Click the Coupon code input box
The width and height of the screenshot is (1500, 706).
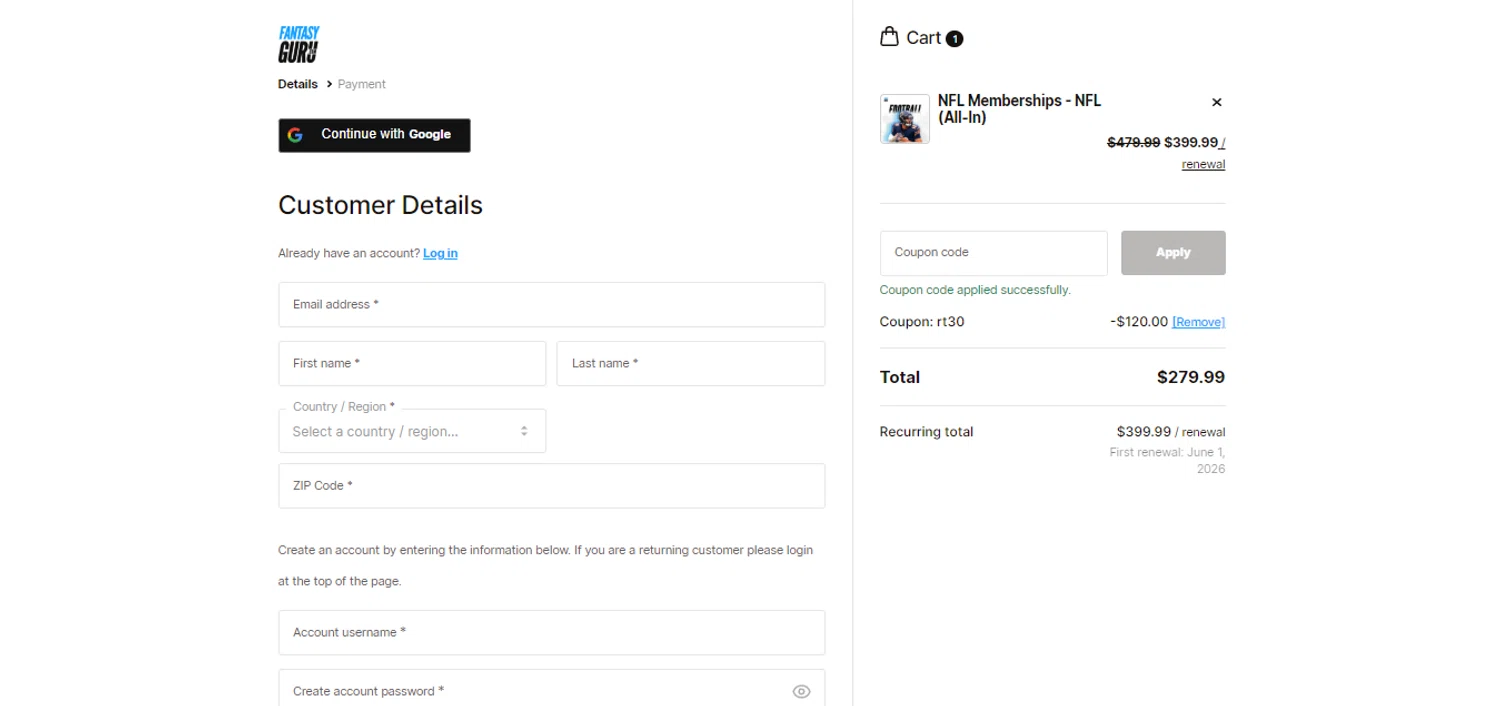(993, 253)
